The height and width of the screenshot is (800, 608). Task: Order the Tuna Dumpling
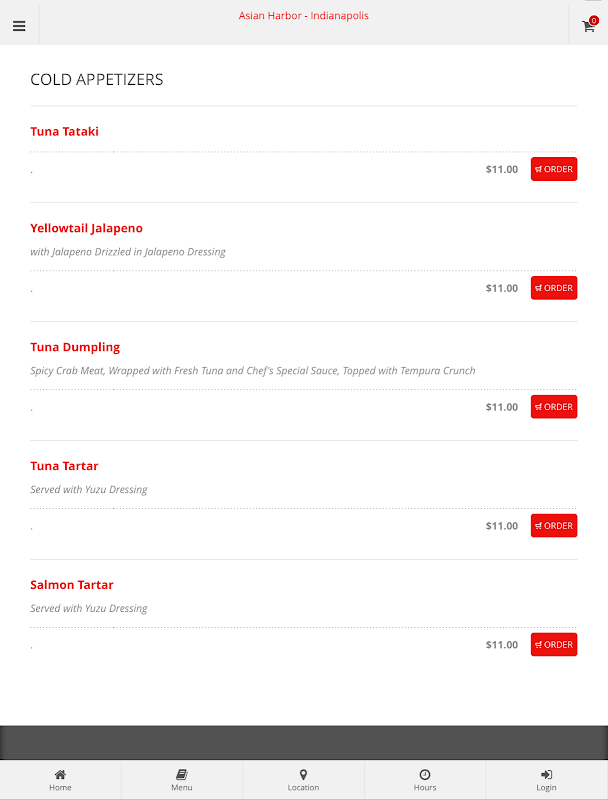click(x=554, y=407)
